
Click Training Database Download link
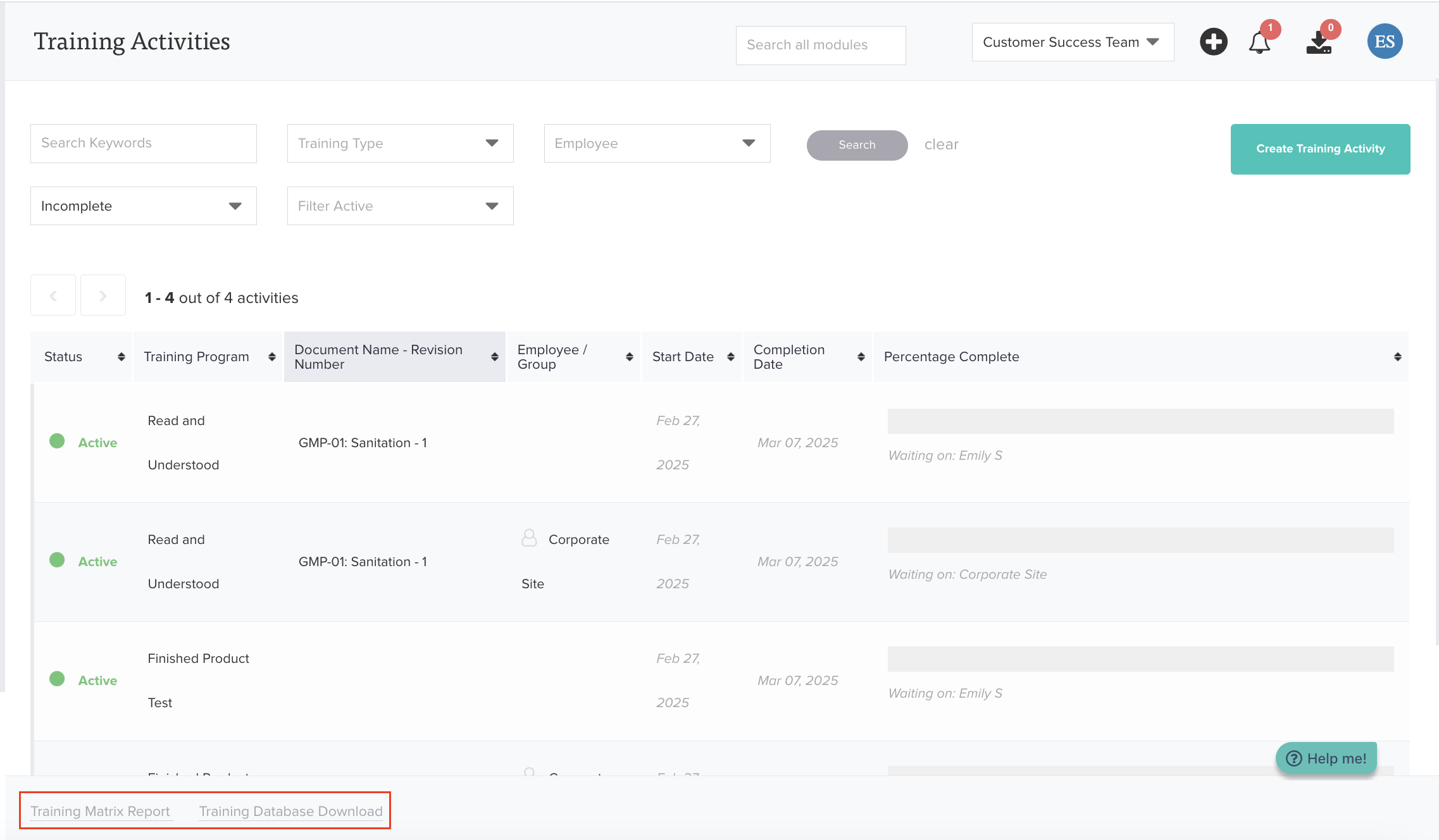[290, 811]
